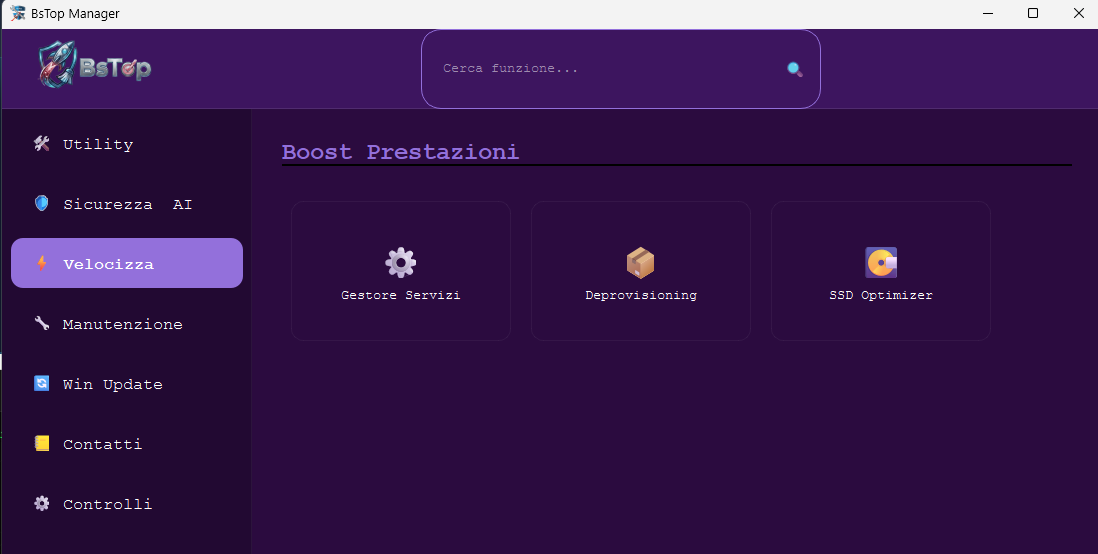
Task: Click the Controlli gear icon in sidebar
Action: (41, 504)
